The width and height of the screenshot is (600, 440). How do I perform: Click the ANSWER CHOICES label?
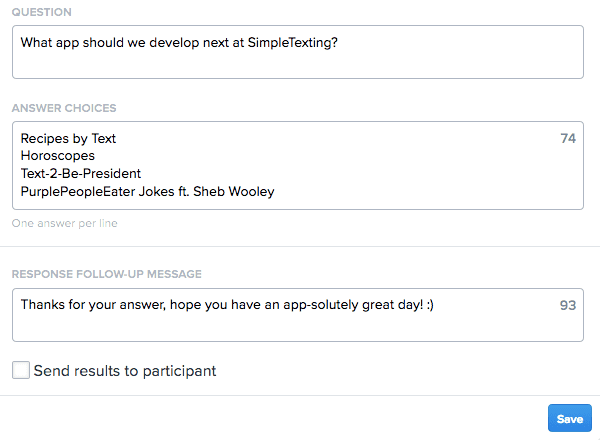[x=64, y=108]
